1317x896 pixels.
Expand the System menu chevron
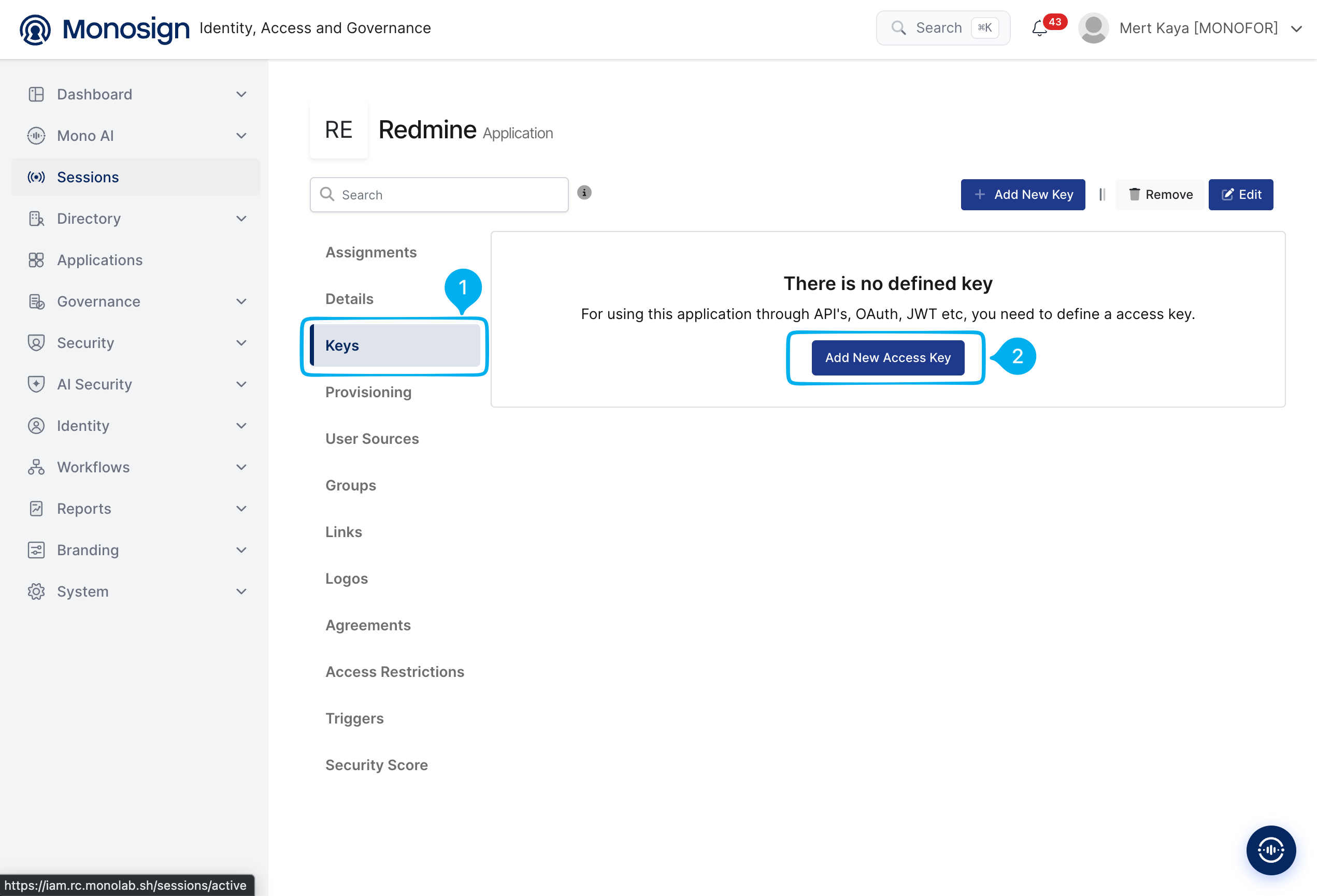pos(241,591)
